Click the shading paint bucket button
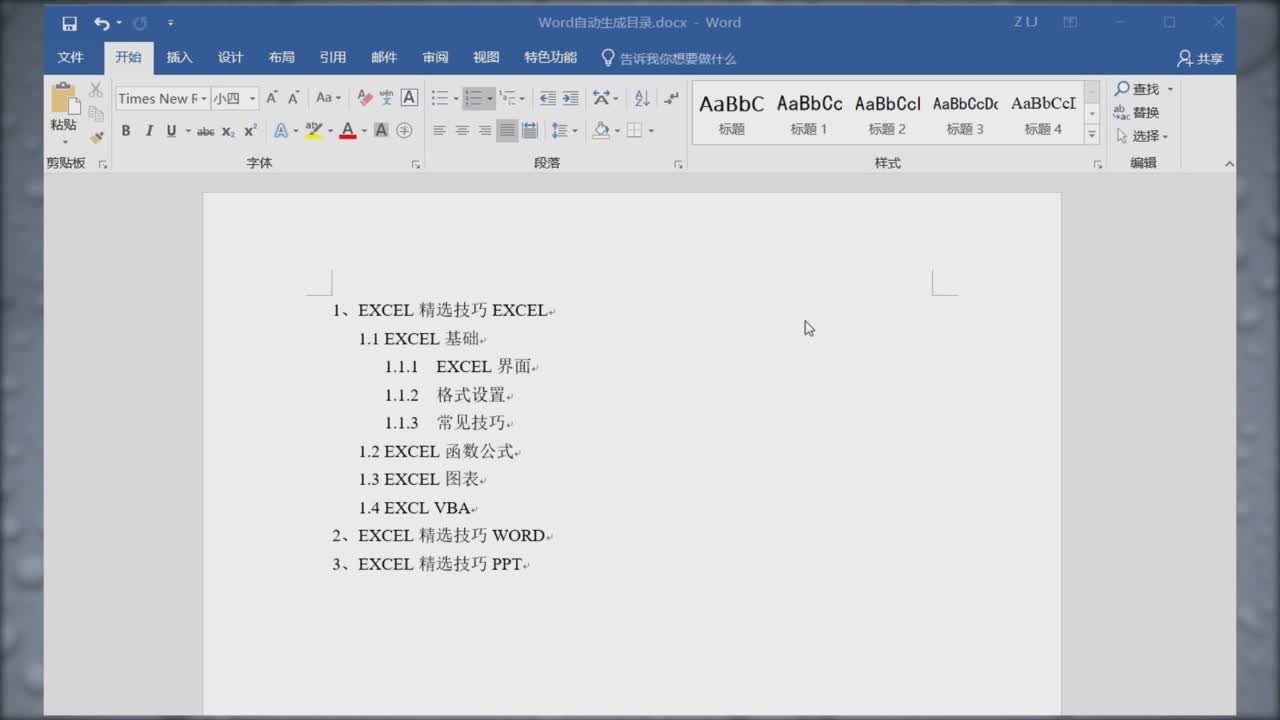Image resolution: width=1280 pixels, height=720 pixels. tap(601, 131)
